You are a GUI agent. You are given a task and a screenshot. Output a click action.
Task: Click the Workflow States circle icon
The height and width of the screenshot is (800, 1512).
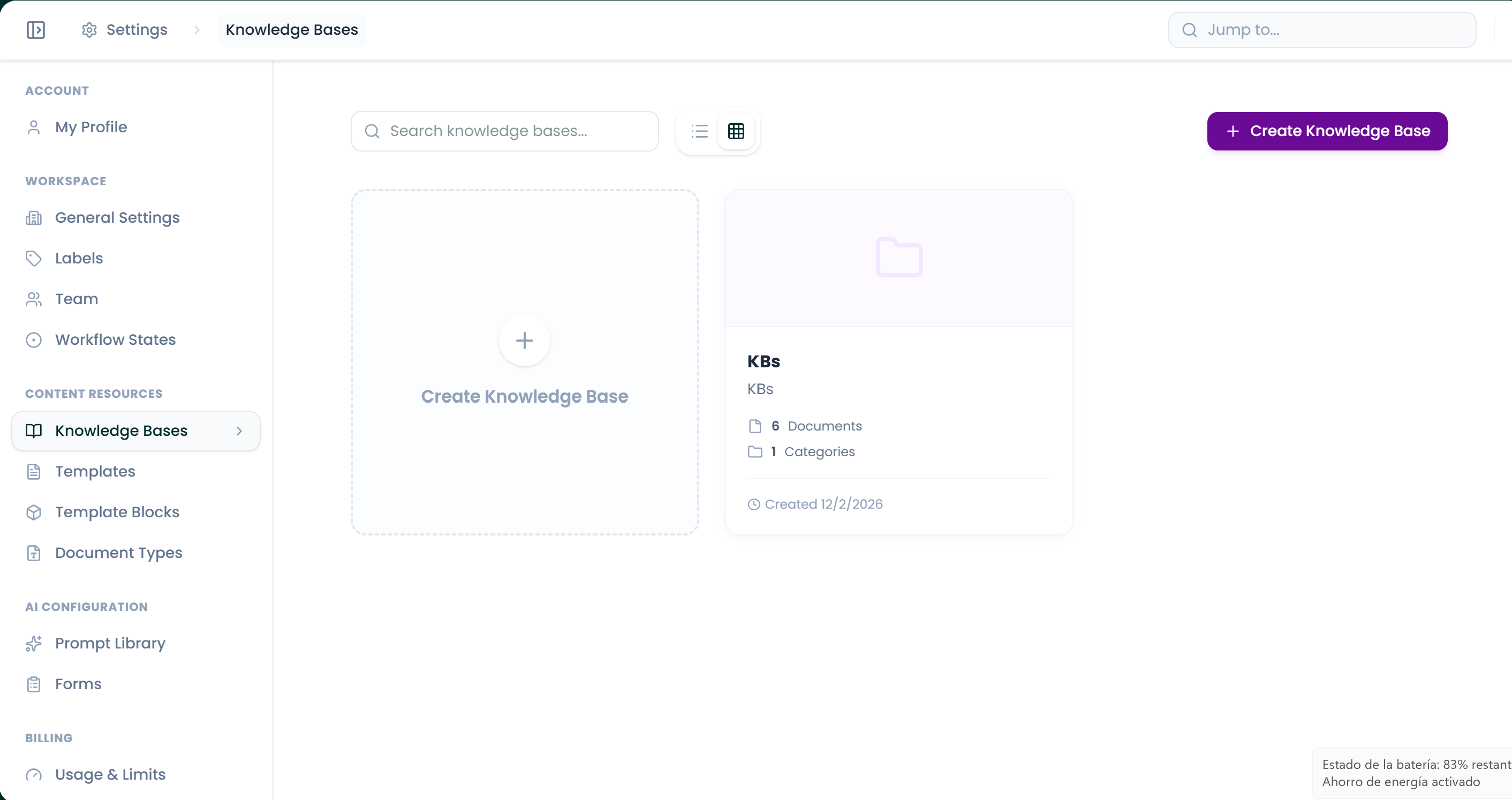(34, 339)
